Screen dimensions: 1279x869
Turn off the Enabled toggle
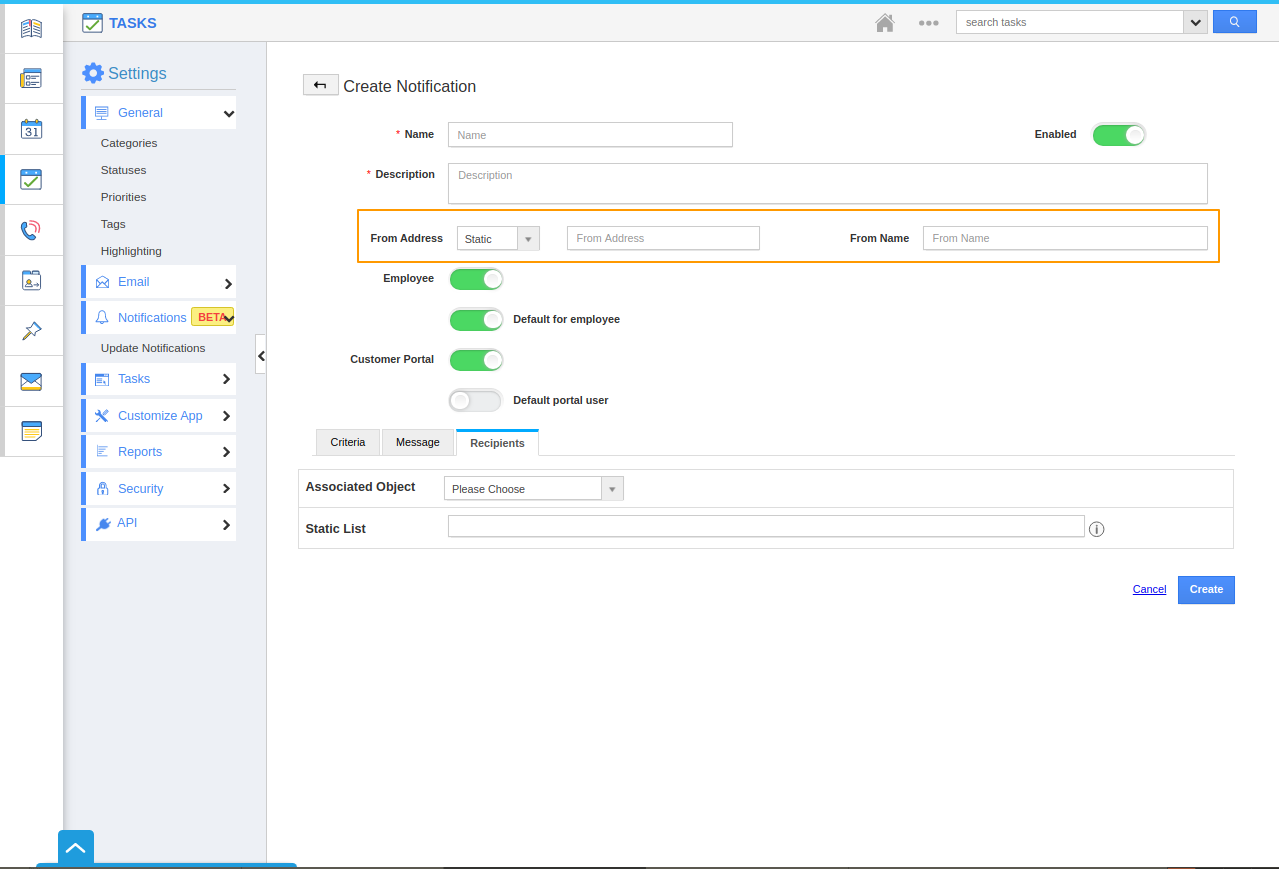(x=1118, y=135)
